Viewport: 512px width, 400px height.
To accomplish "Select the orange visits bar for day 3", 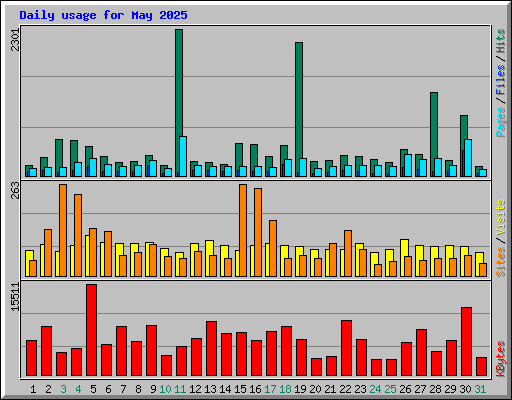I will (x=63, y=230).
